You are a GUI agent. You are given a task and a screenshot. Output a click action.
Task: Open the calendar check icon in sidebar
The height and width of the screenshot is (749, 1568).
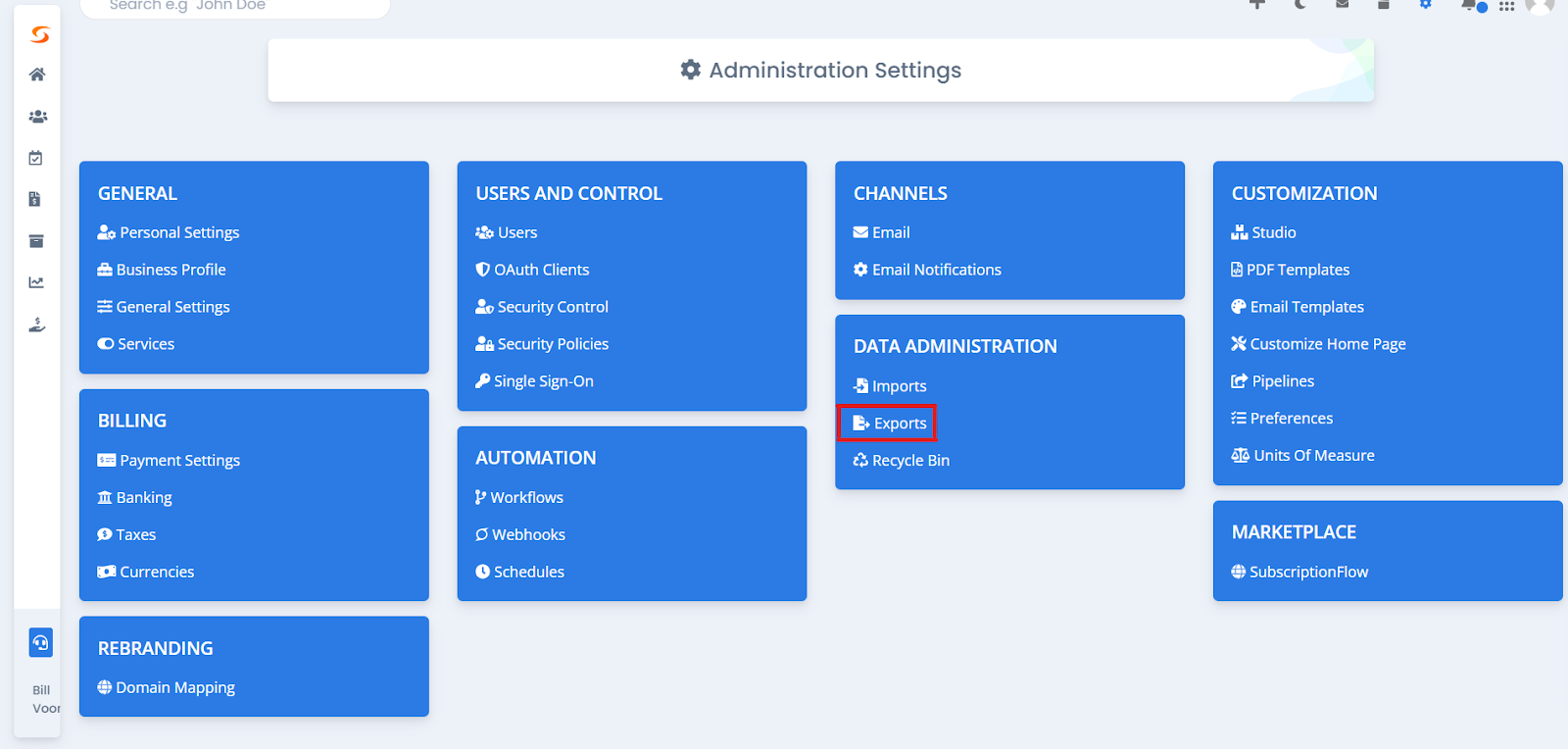coord(36,158)
